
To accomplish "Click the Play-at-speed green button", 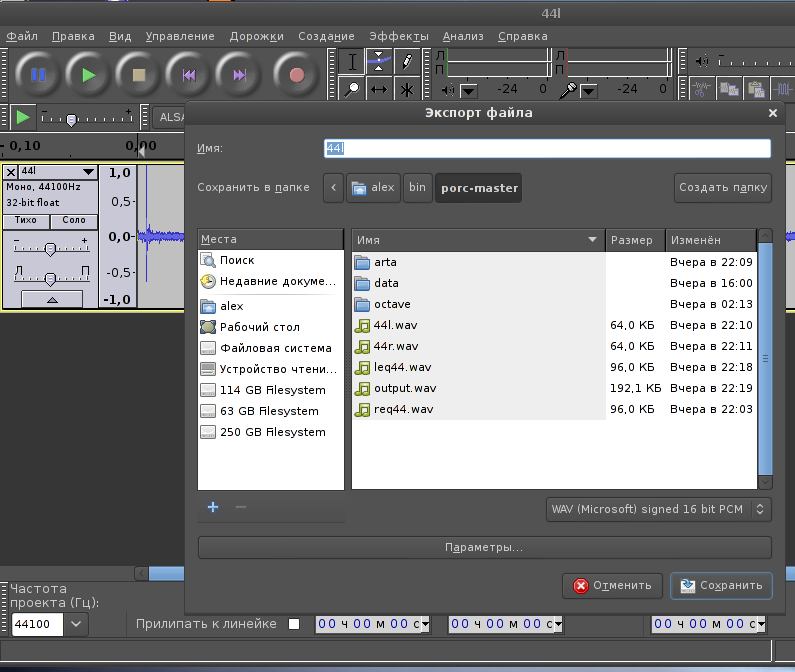I will pyautogui.click(x=23, y=117).
